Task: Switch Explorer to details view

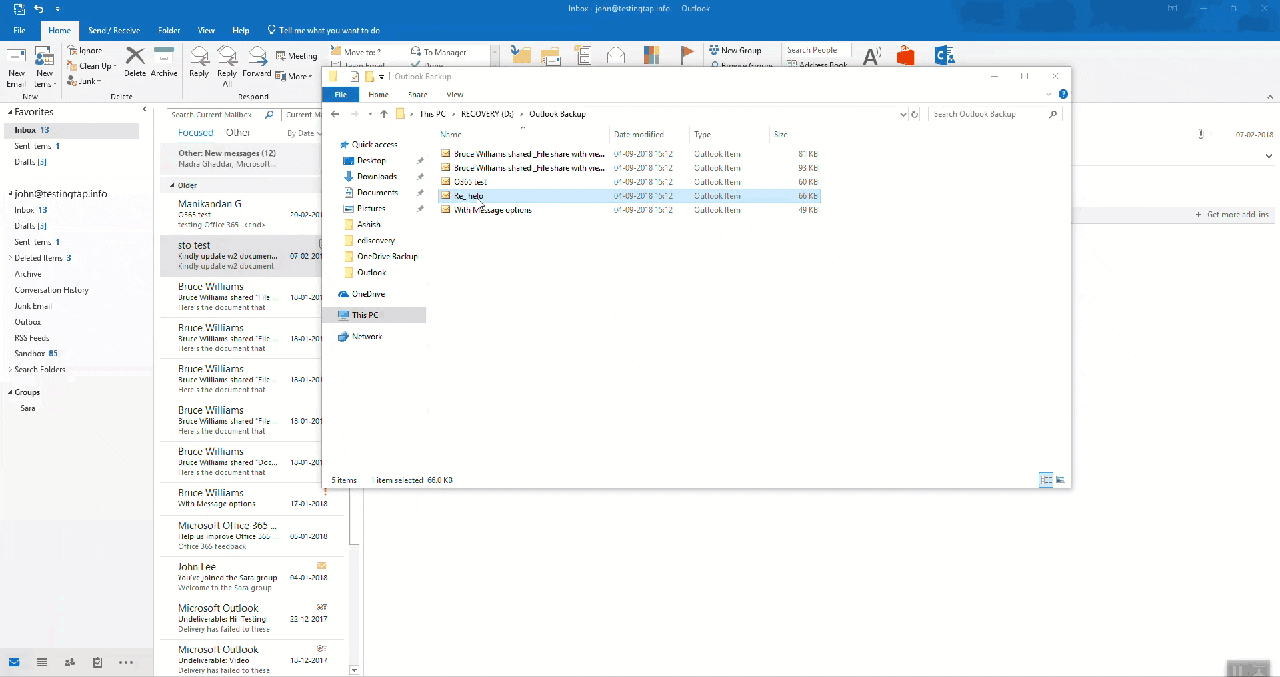Action: click(x=1047, y=480)
